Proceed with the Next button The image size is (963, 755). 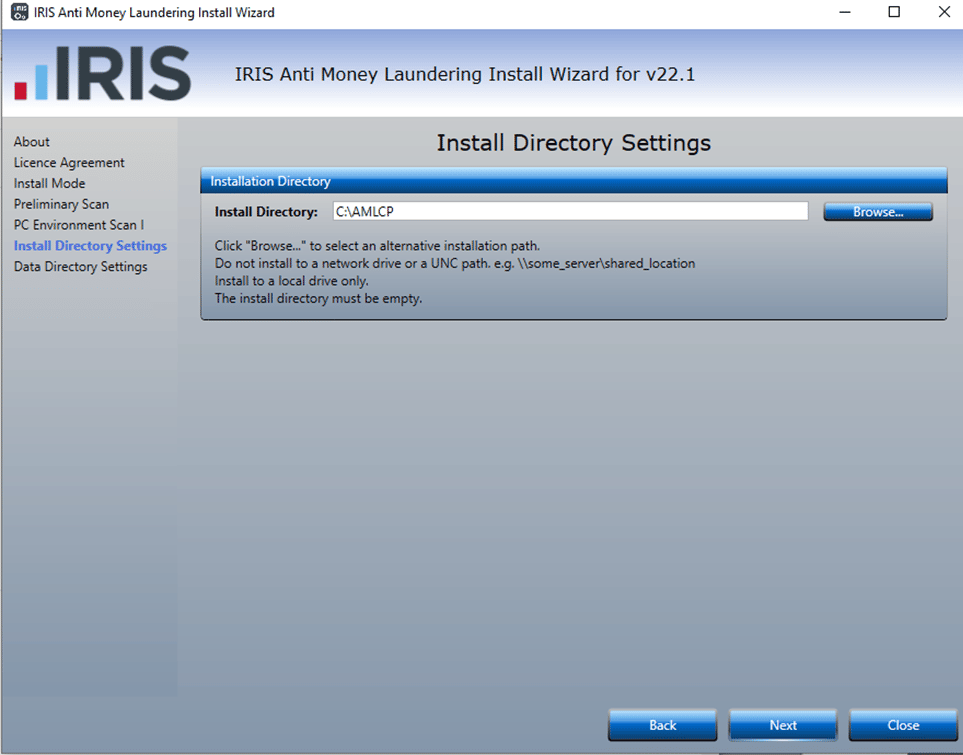[783, 725]
